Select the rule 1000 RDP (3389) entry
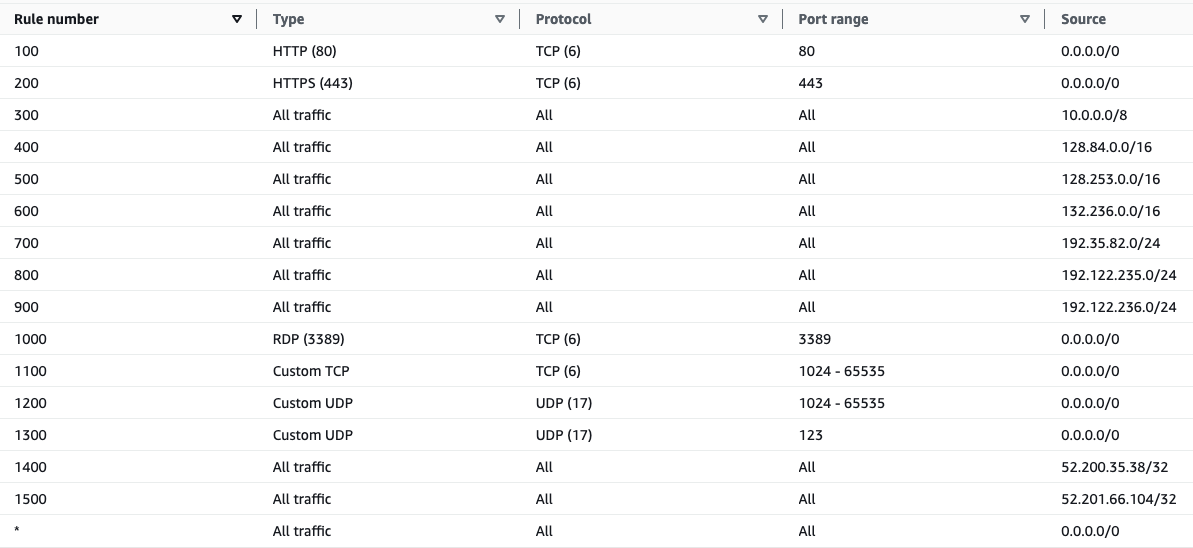The width and height of the screenshot is (1193, 548). (596, 339)
